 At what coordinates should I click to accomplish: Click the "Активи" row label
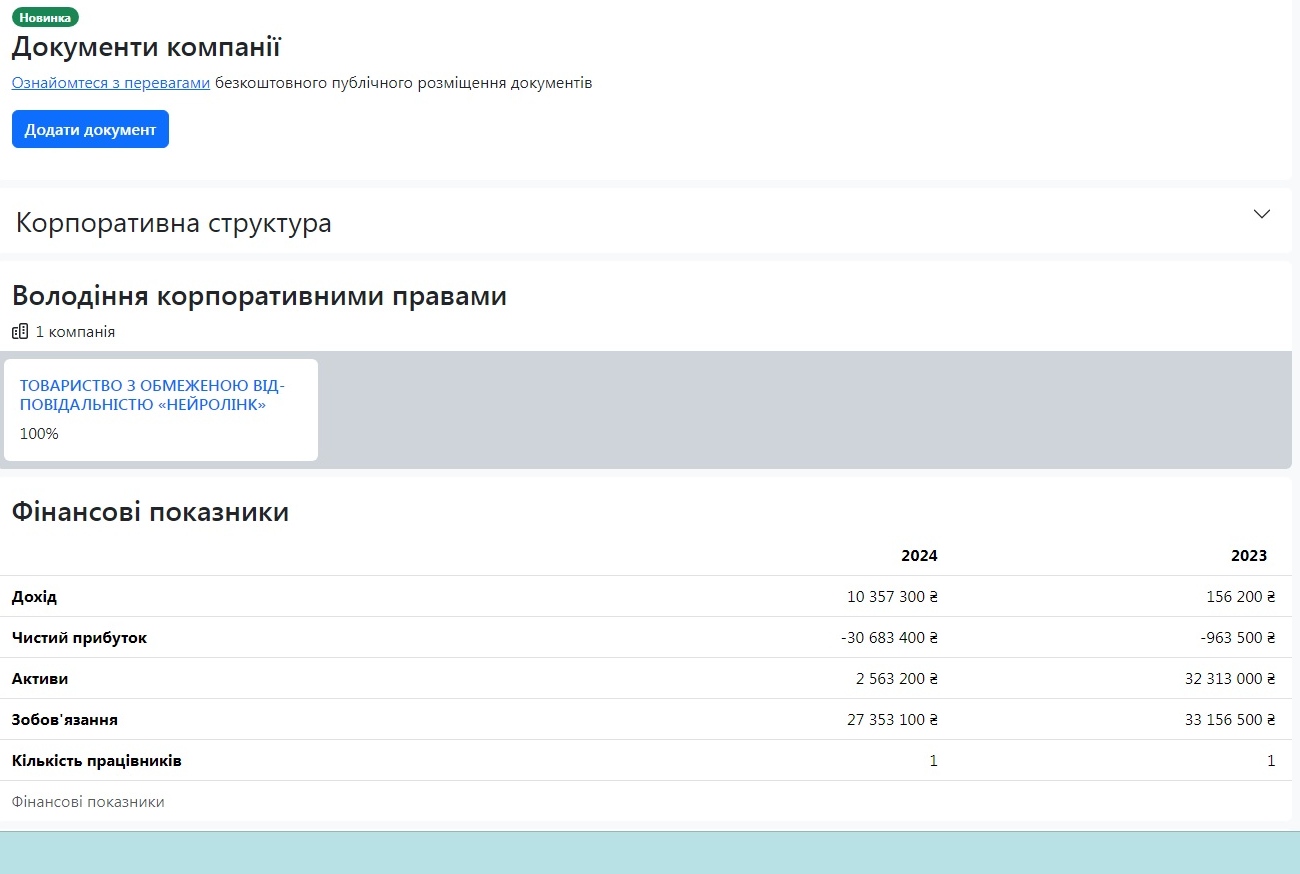[40, 679]
